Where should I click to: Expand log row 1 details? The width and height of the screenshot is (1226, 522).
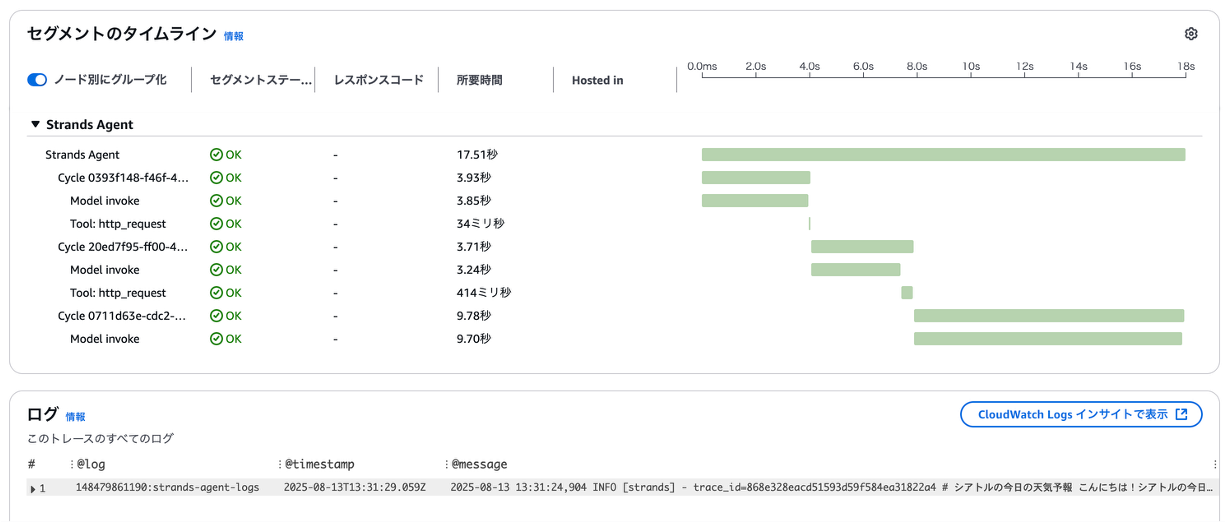pos(32,488)
